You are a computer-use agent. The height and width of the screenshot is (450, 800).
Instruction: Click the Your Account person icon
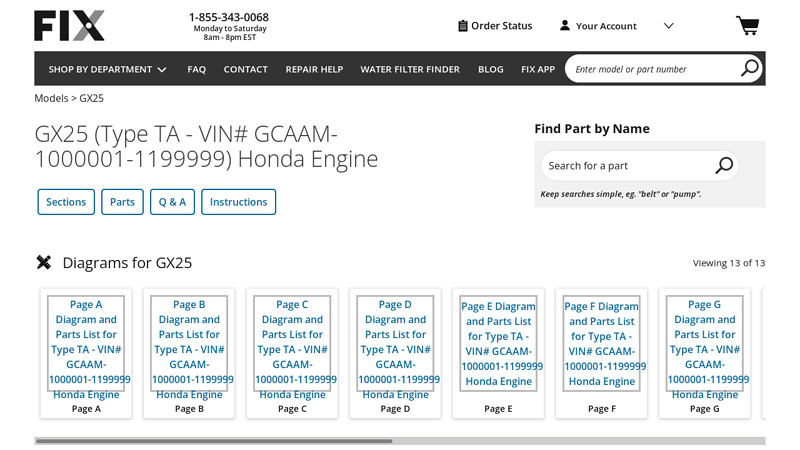pos(565,26)
